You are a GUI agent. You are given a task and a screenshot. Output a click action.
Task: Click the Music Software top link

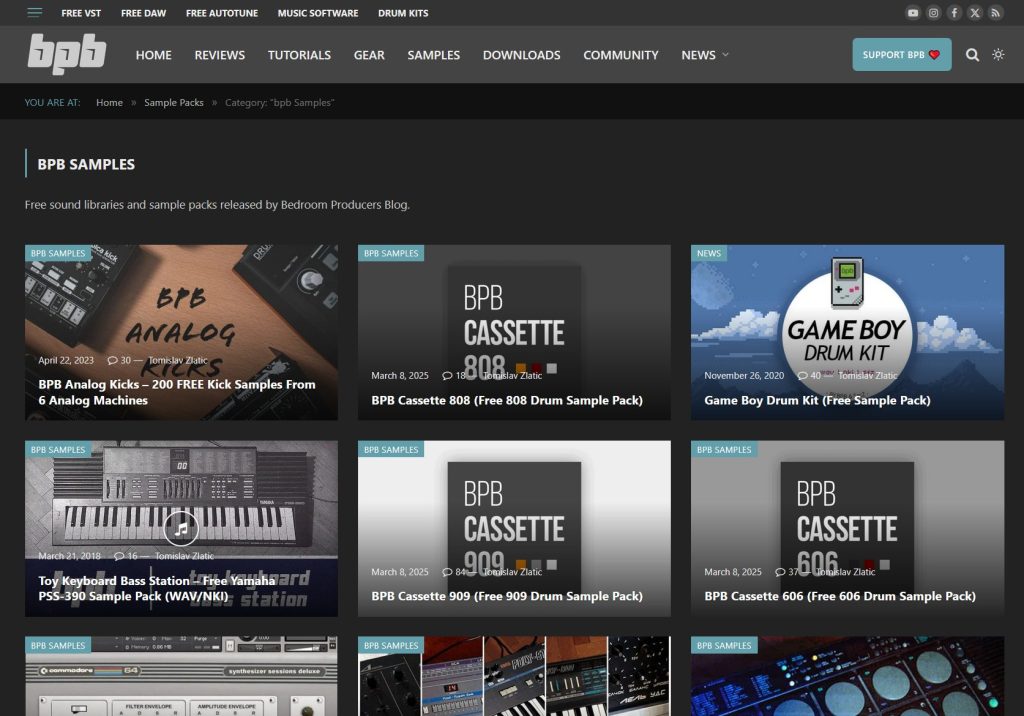tap(317, 13)
